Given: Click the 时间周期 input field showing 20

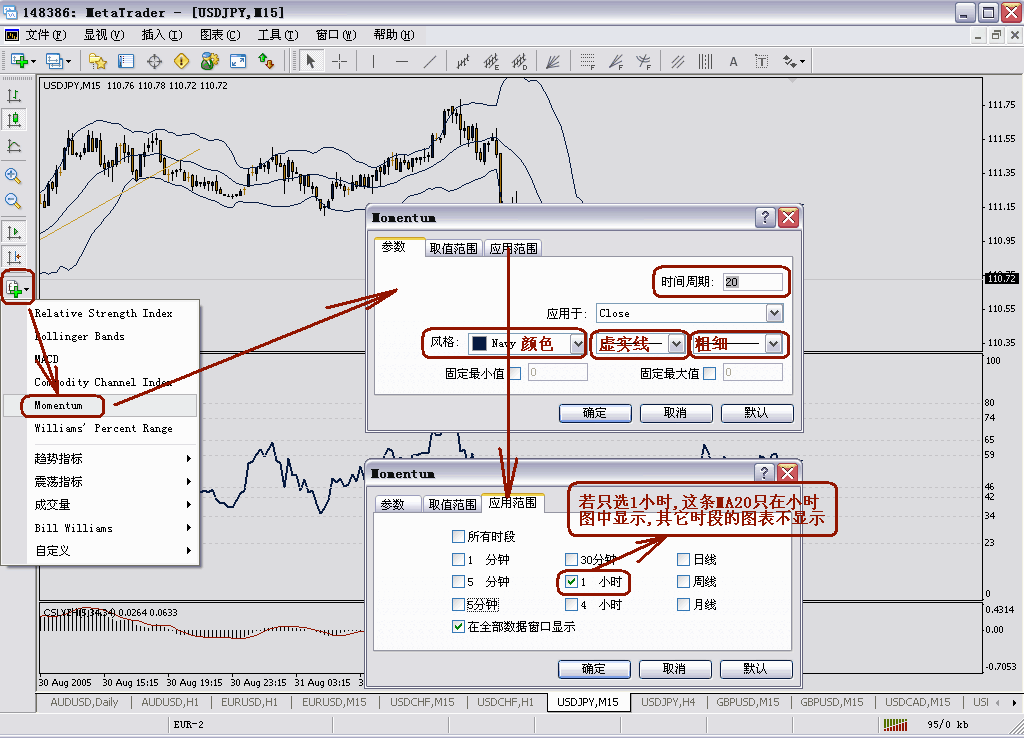Looking at the screenshot, I should pos(752,282).
